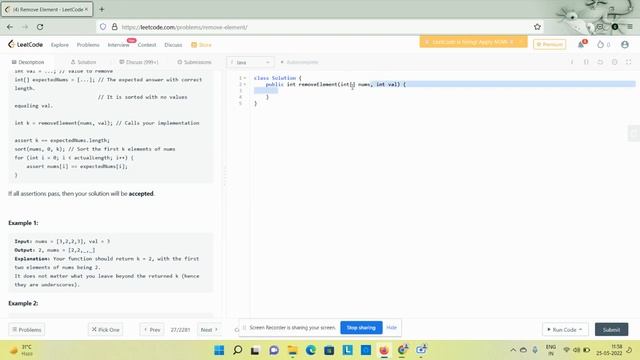Open the Interview nav menu

tap(118, 44)
